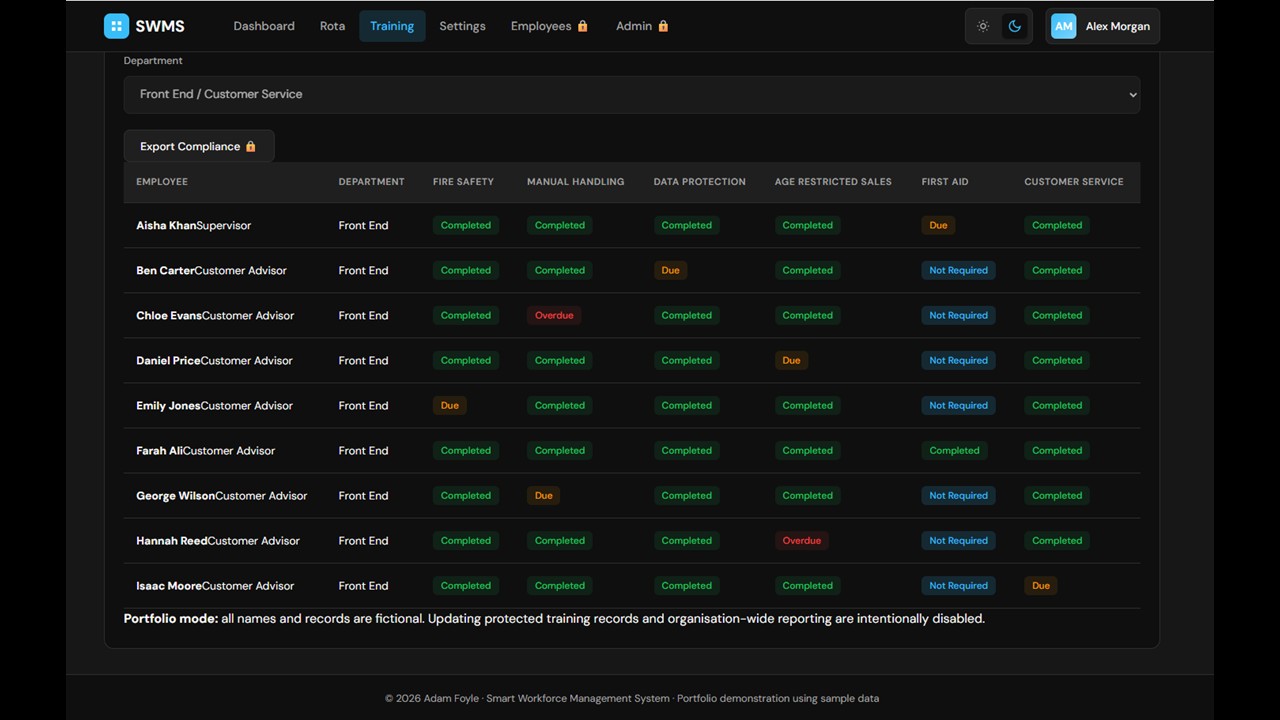Click Emily Jones' Fire Safety Due badge
This screenshot has width=1280, height=720.
pos(450,405)
